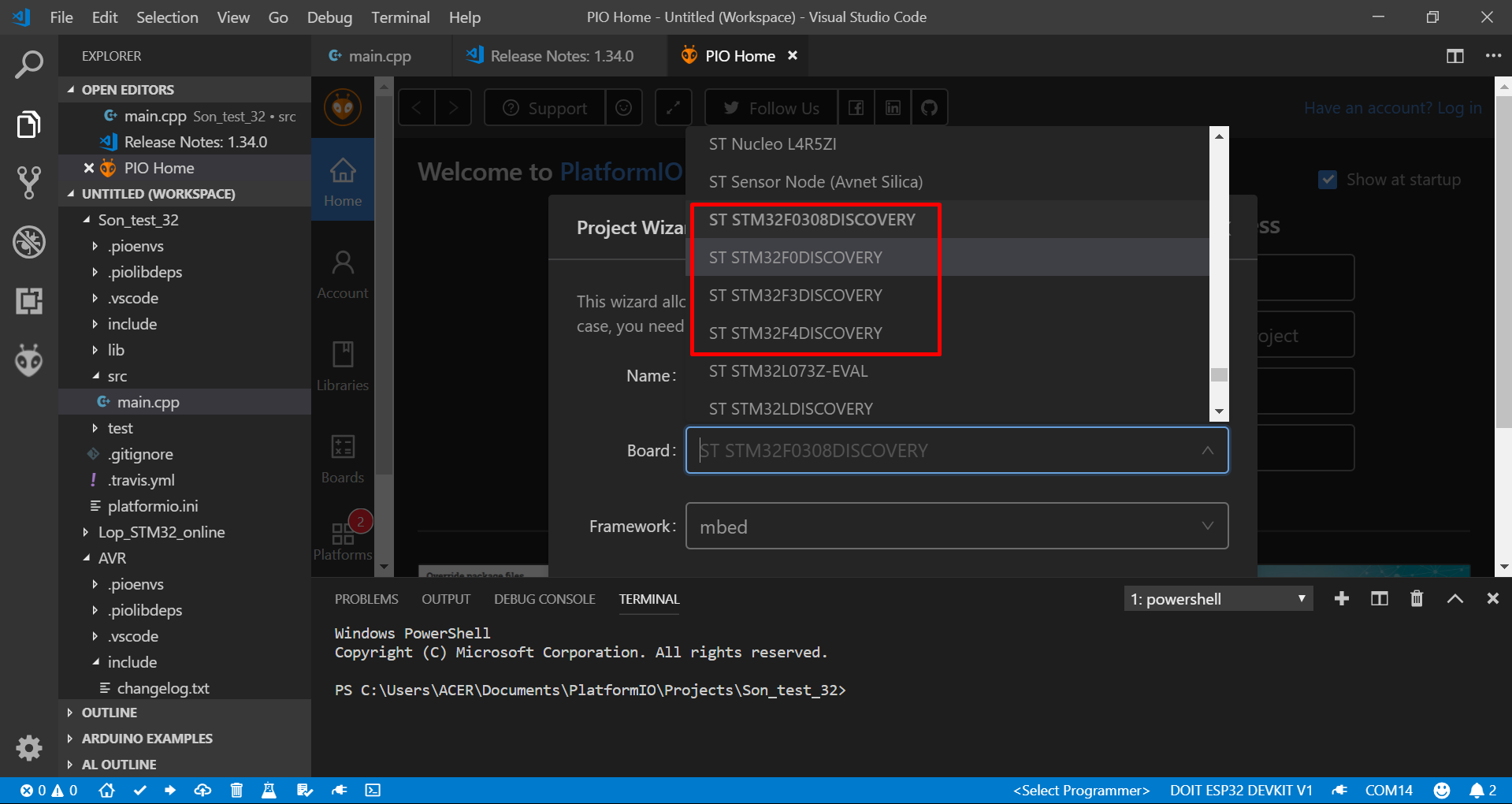The height and width of the screenshot is (804, 1512).
Task: Split the editor with the layout icon
Action: 1454,56
